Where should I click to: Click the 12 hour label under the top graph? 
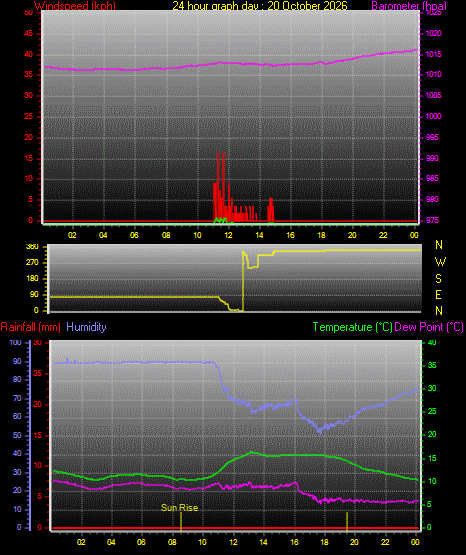coord(229,235)
